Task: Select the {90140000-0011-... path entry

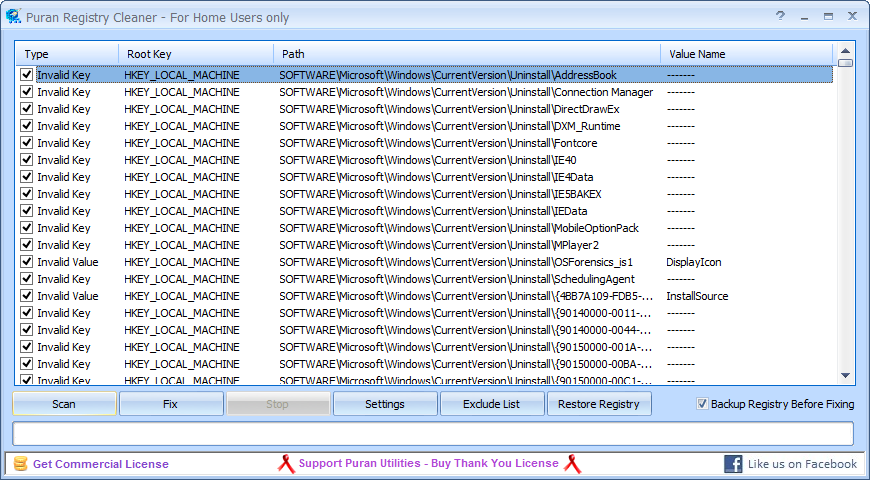Action: click(466, 313)
